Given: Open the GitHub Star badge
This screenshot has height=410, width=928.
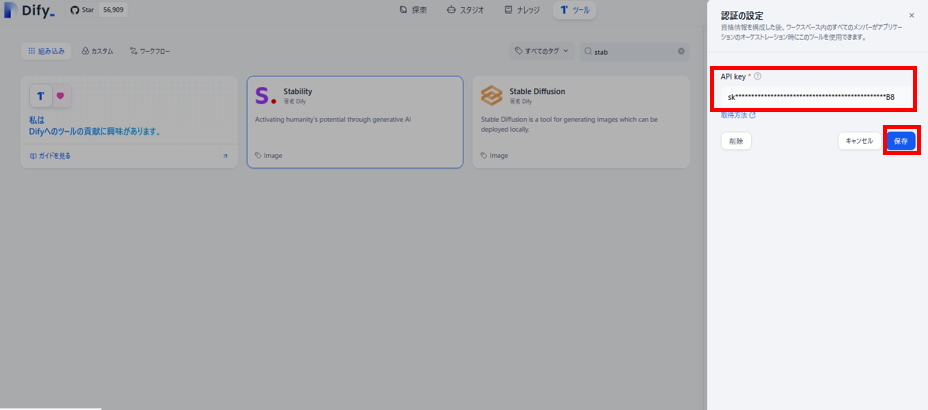Looking at the screenshot, I should click(x=96, y=10).
